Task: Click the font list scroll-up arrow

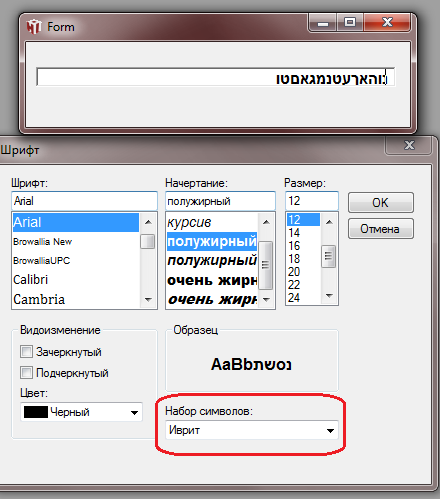Action: [148, 222]
